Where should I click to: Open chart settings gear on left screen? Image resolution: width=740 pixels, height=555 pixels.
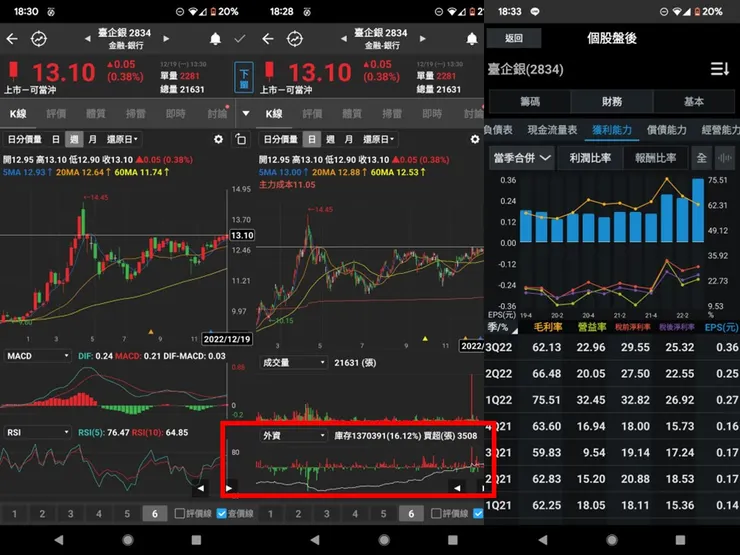pos(218,139)
